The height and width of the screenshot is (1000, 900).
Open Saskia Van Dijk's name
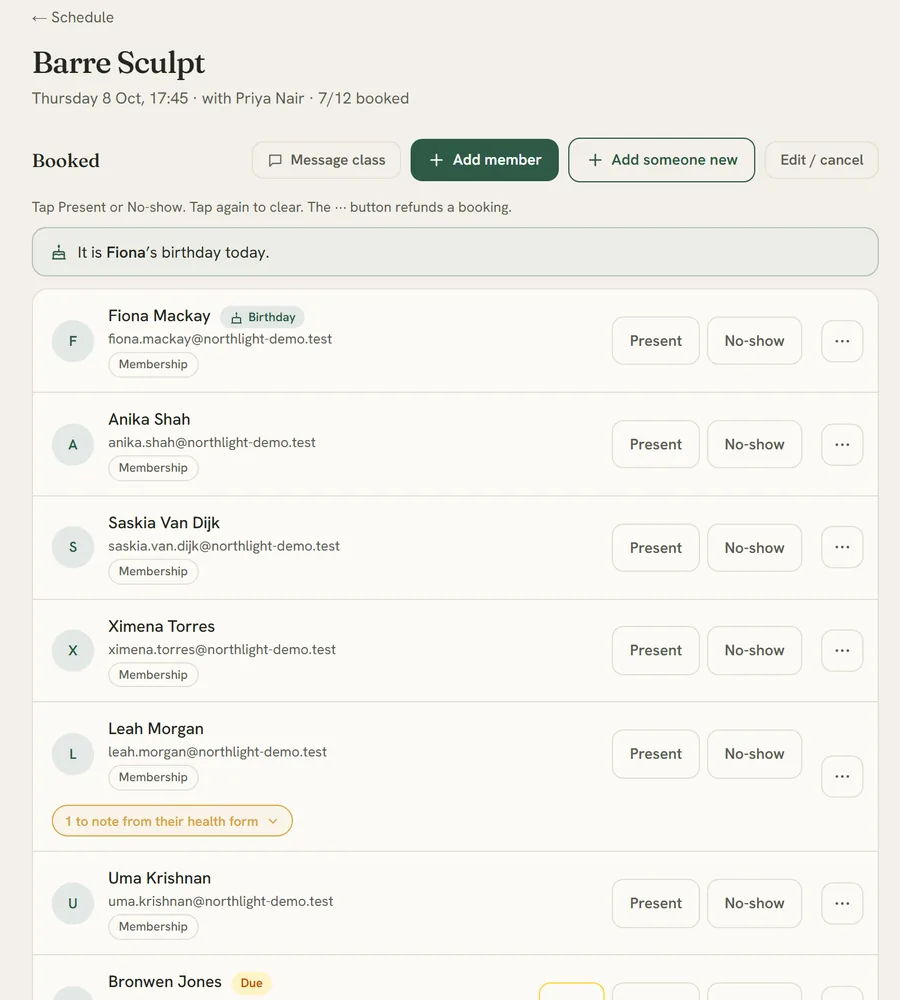[x=164, y=522]
